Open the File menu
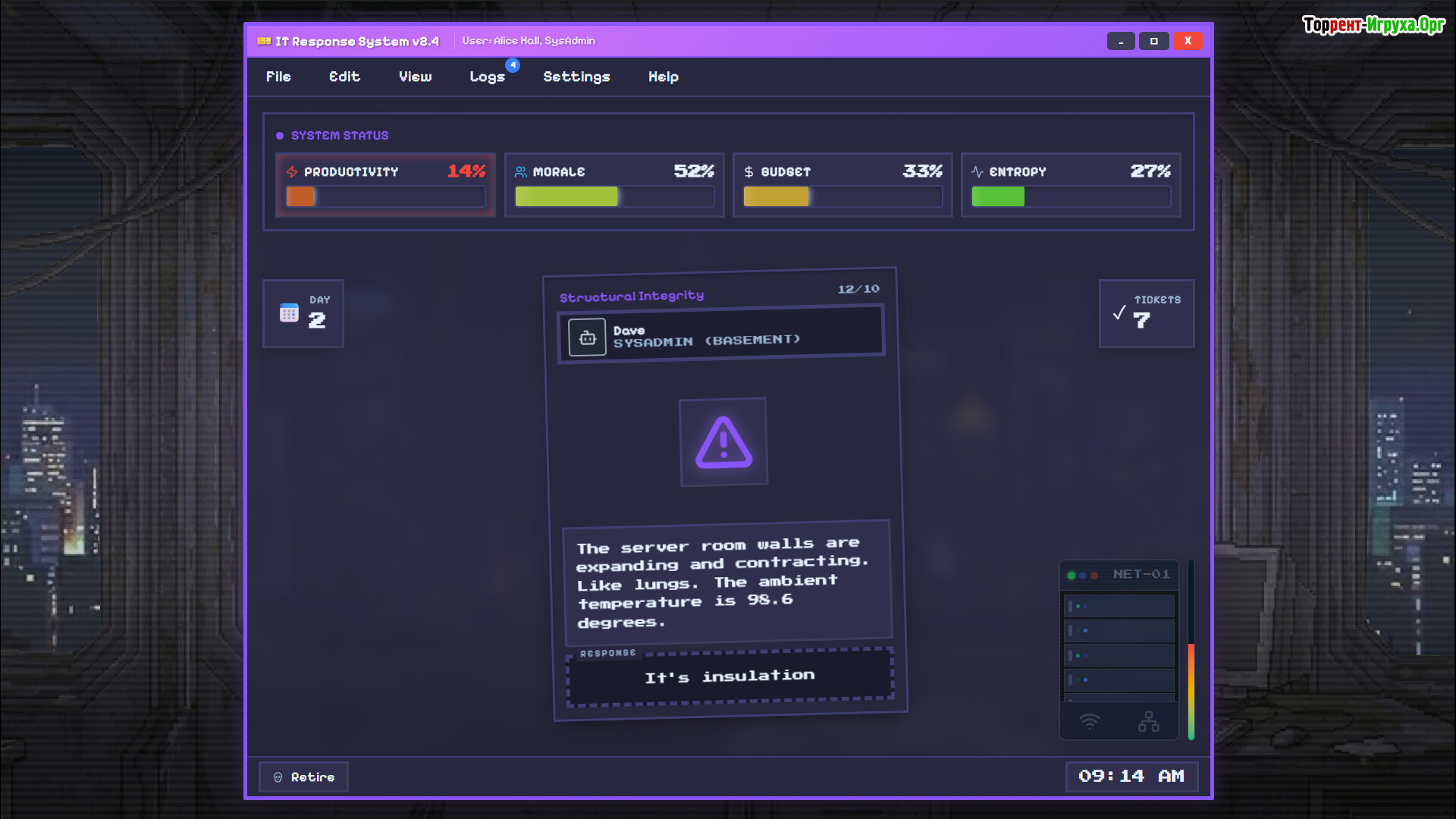The width and height of the screenshot is (1456, 819). click(x=278, y=77)
